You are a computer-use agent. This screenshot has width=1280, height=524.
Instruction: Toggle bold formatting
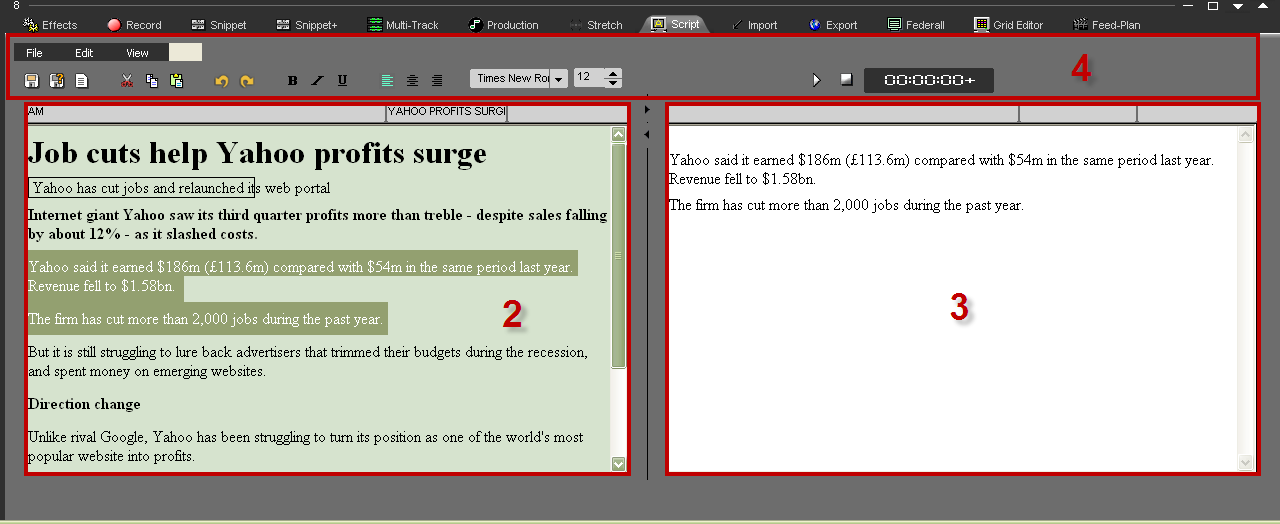coord(292,80)
